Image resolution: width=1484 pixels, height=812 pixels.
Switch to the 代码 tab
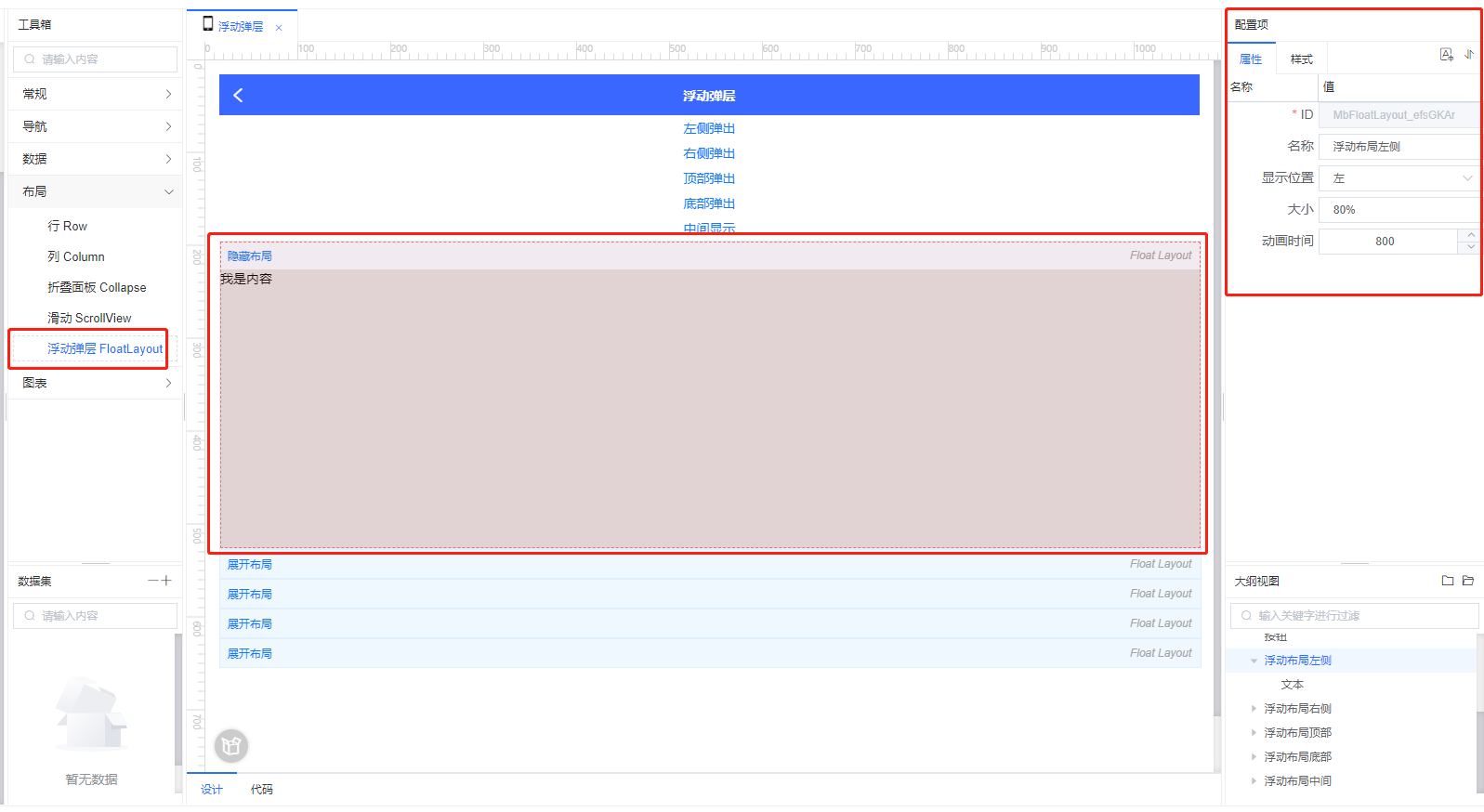pos(261,790)
